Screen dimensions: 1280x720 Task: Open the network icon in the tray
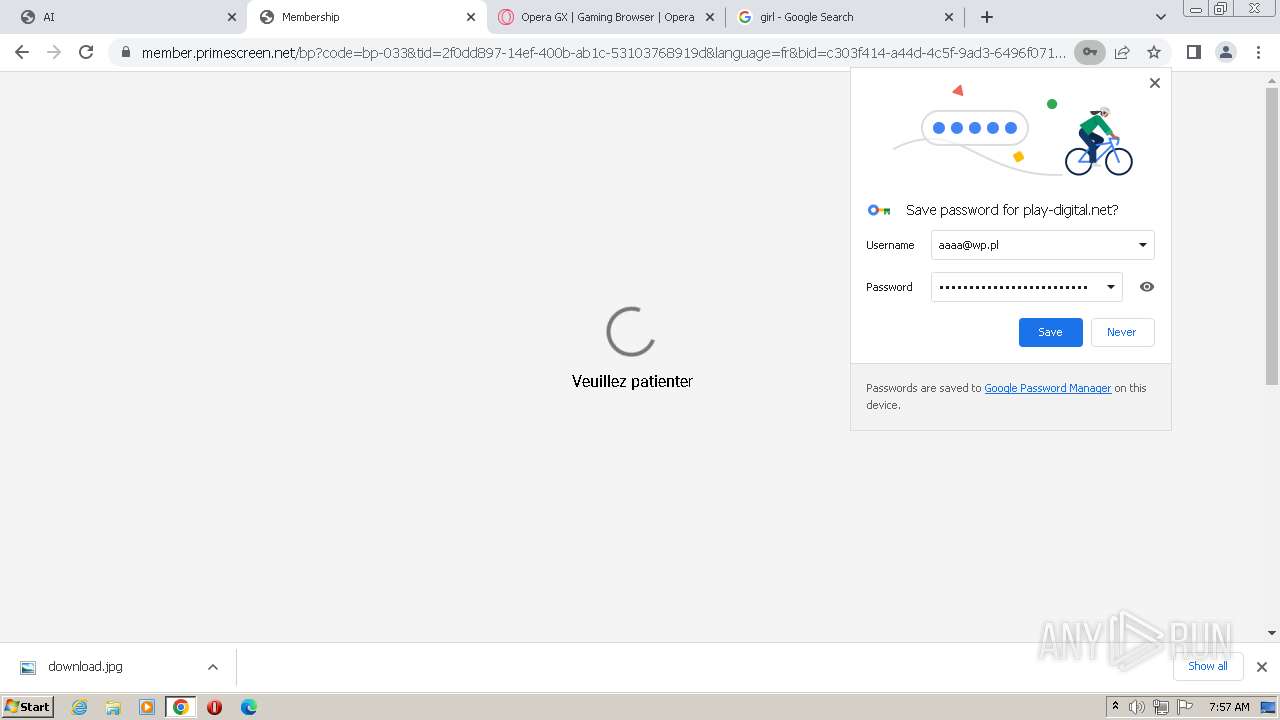point(1161,707)
